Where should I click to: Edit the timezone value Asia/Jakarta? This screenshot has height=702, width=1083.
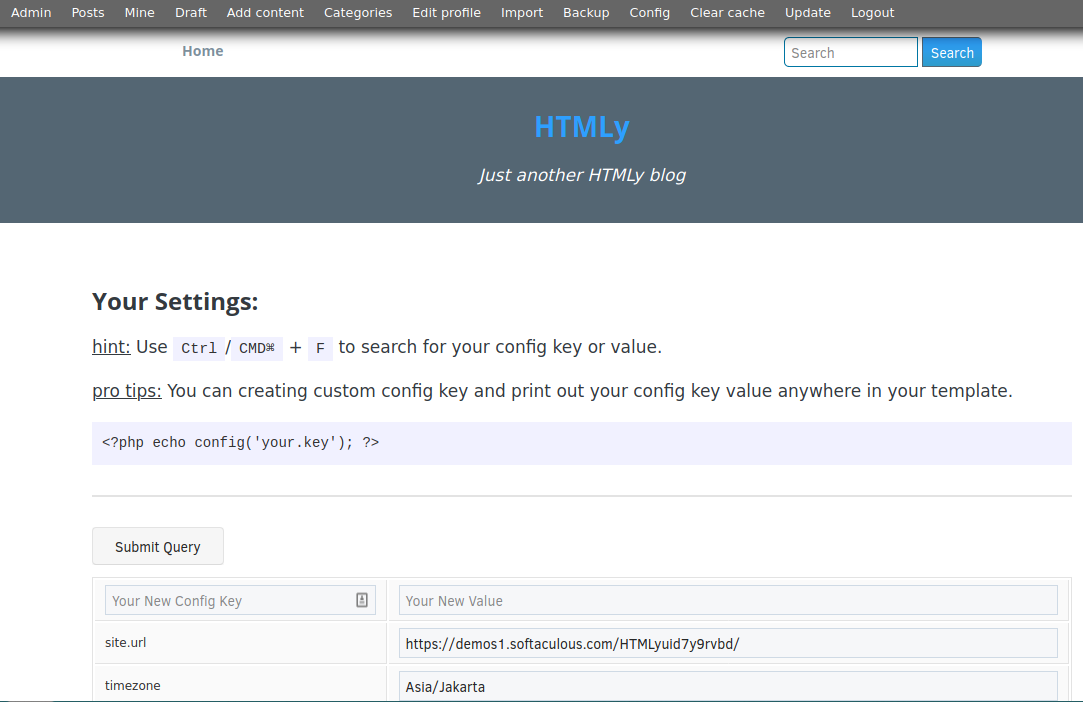pyautogui.click(x=728, y=686)
